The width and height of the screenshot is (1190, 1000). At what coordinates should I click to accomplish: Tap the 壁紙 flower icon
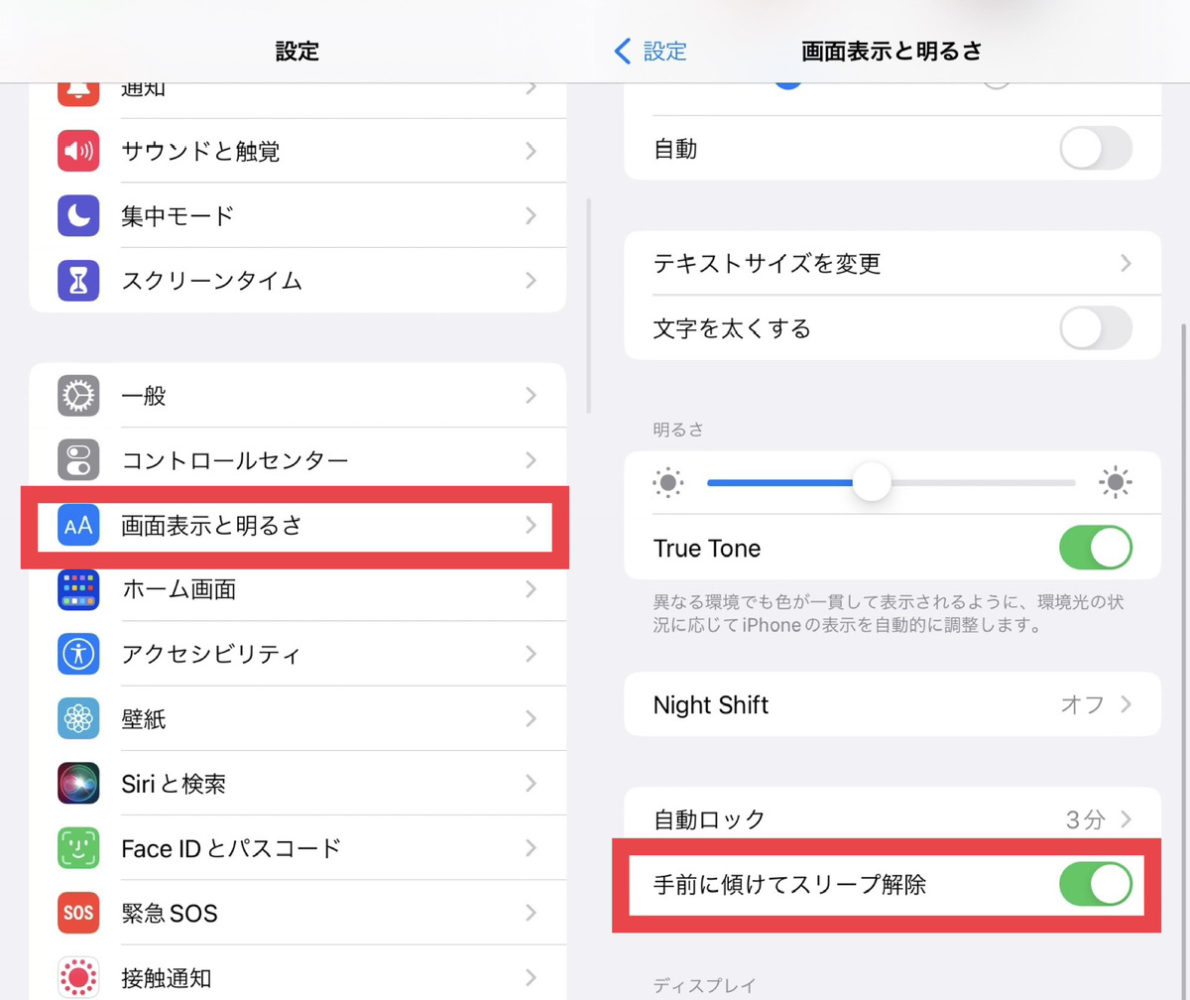click(78, 718)
